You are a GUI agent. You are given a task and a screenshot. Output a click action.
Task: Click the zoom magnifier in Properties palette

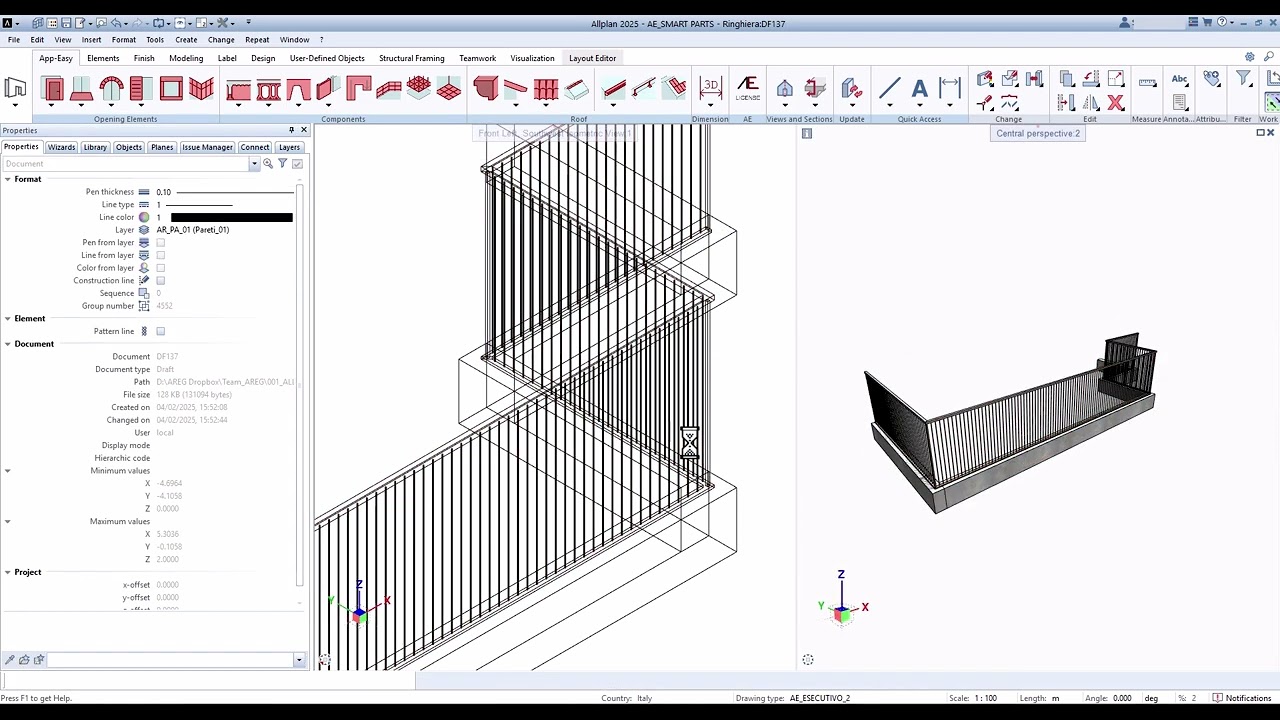pos(268,164)
